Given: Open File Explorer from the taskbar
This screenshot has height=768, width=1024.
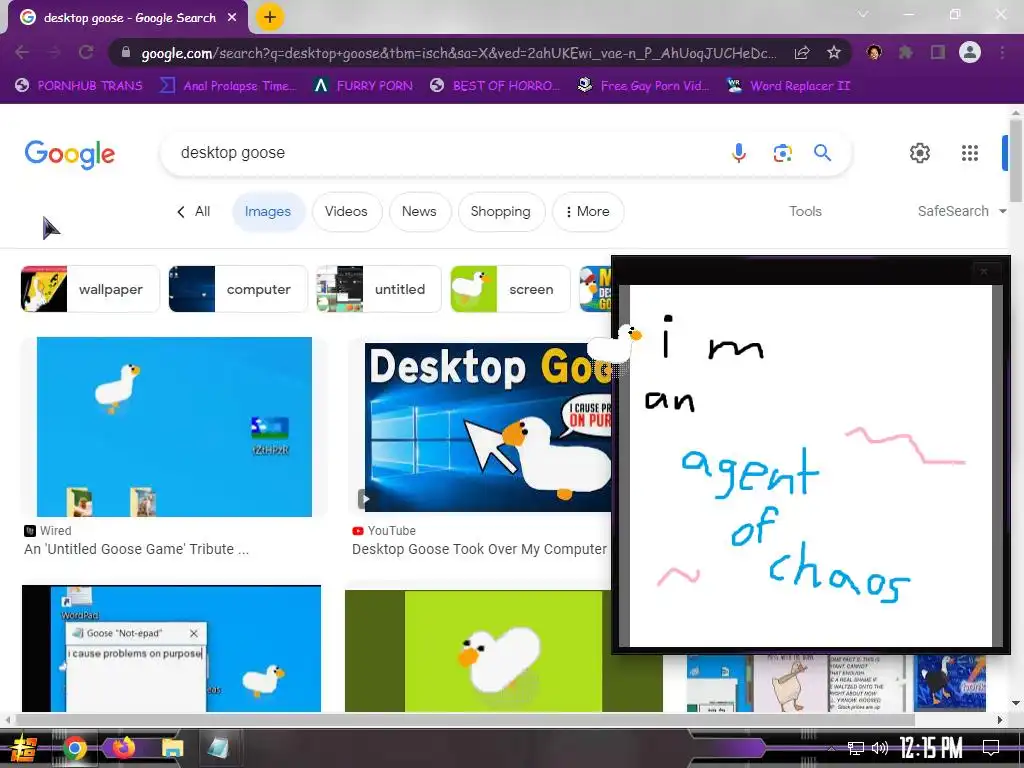Looking at the screenshot, I should 172,748.
